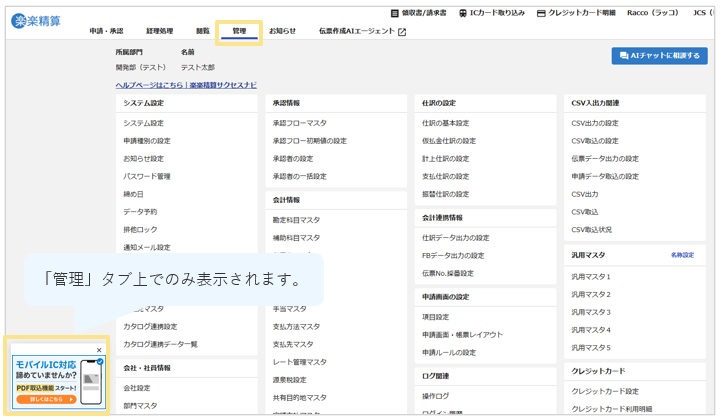Open パスワード管理

click(x=147, y=177)
